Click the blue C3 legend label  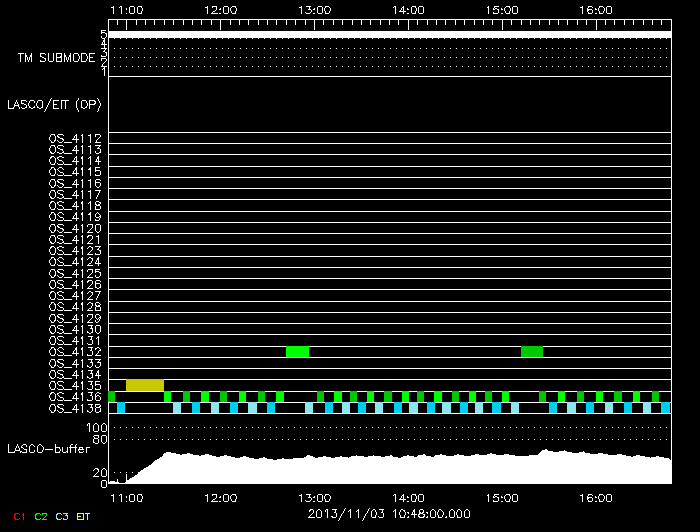[62, 516]
